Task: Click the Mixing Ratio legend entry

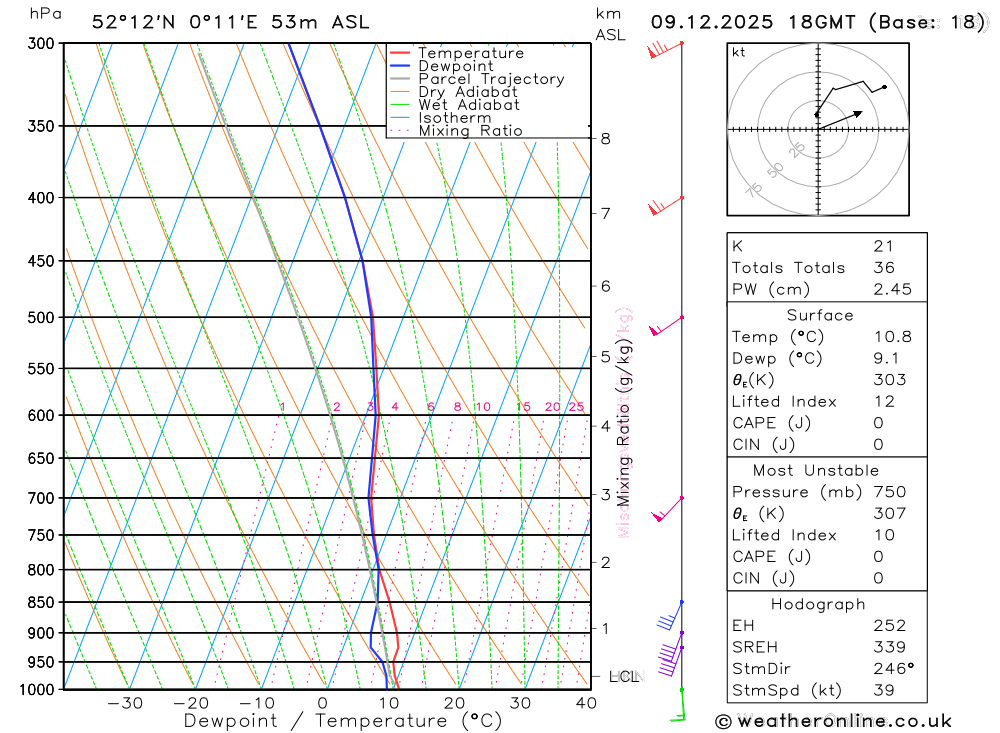Action: pyautogui.click(x=470, y=131)
